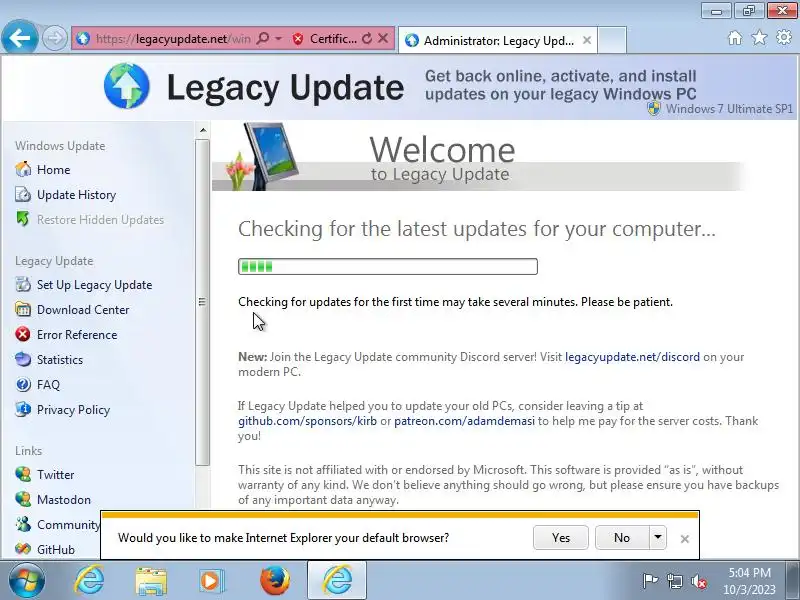
Task: Open the Tools gear menu
Action: (784, 38)
